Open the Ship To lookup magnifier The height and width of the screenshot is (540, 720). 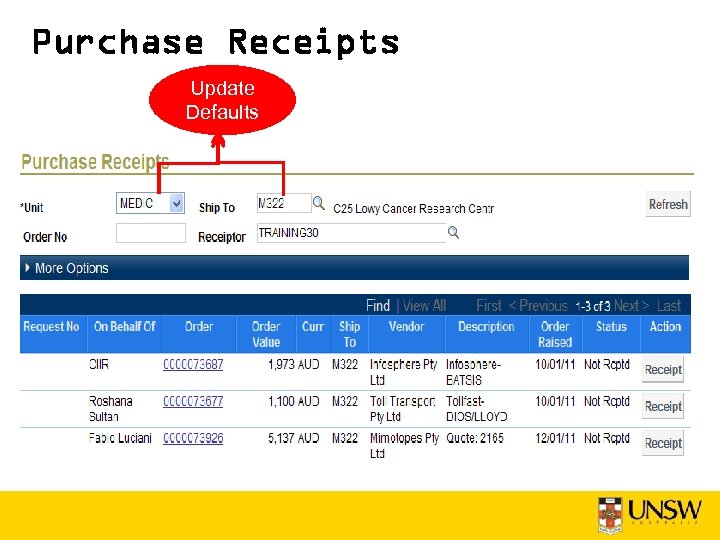point(318,203)
